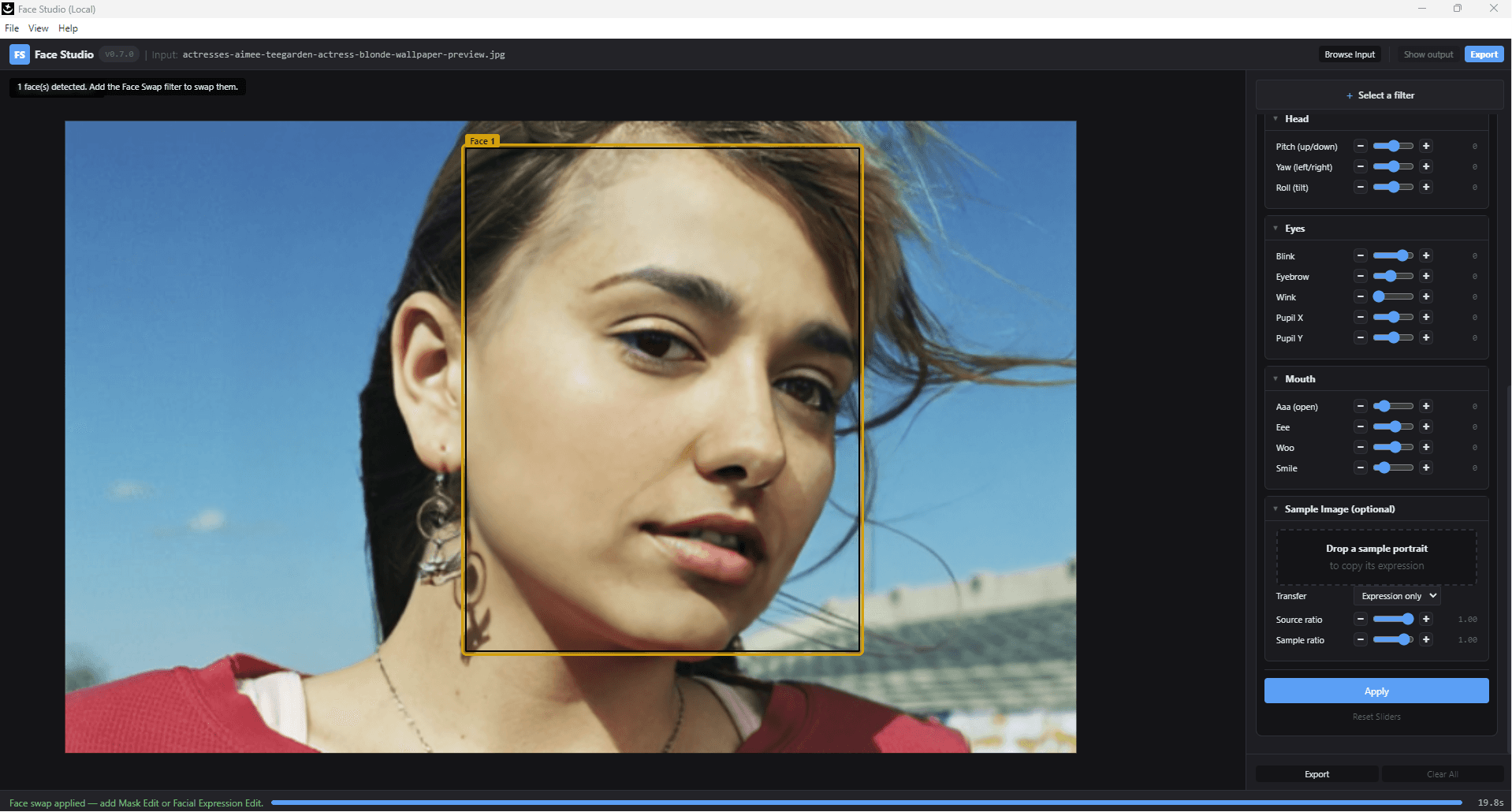Increase Sample ratio with plus button

pyautogui.click(x=1426, y=640)
